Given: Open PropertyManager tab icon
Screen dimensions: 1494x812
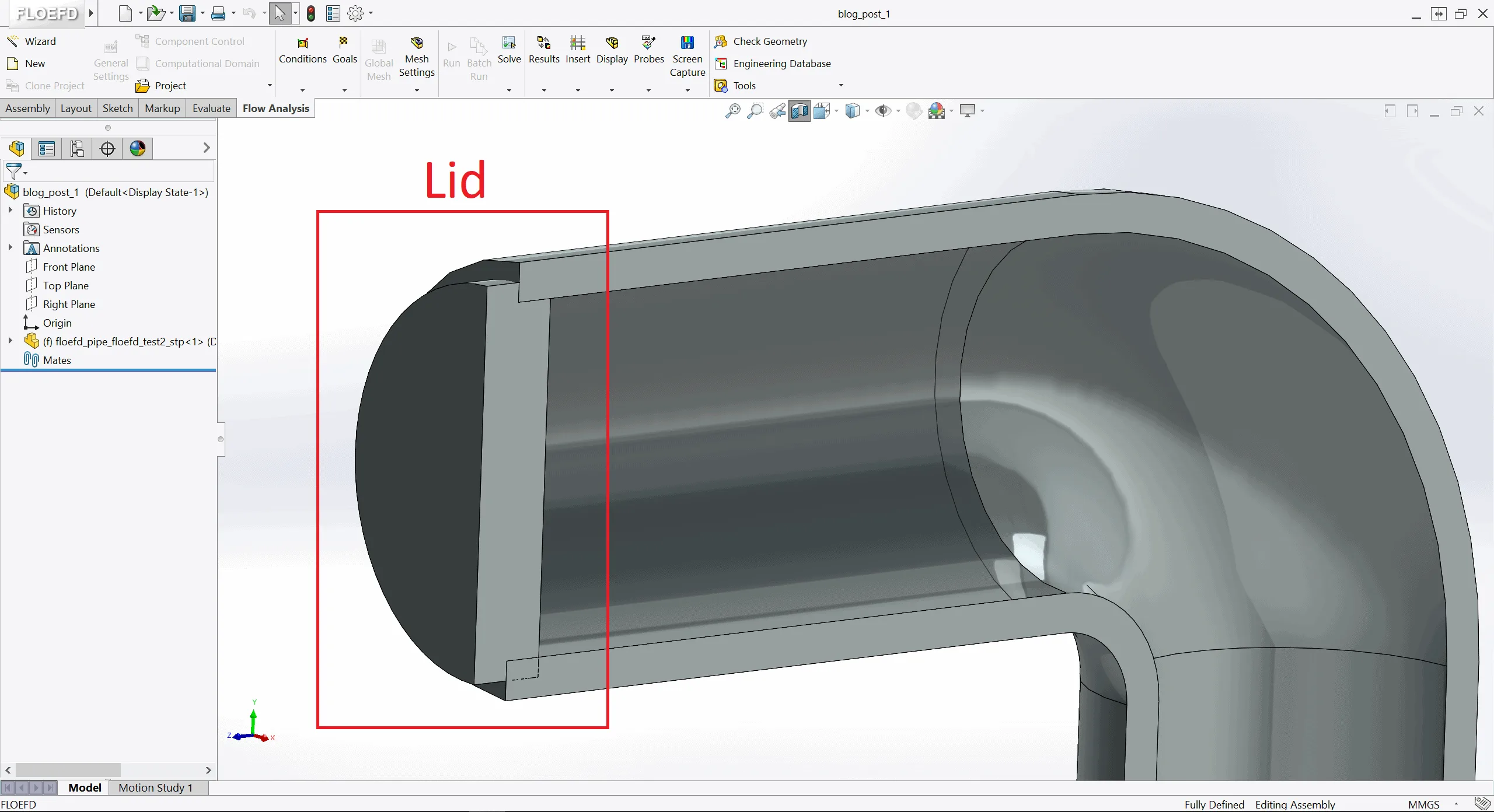Looking at the screenshot, I should pyautogui.click(x=47, y=149).
